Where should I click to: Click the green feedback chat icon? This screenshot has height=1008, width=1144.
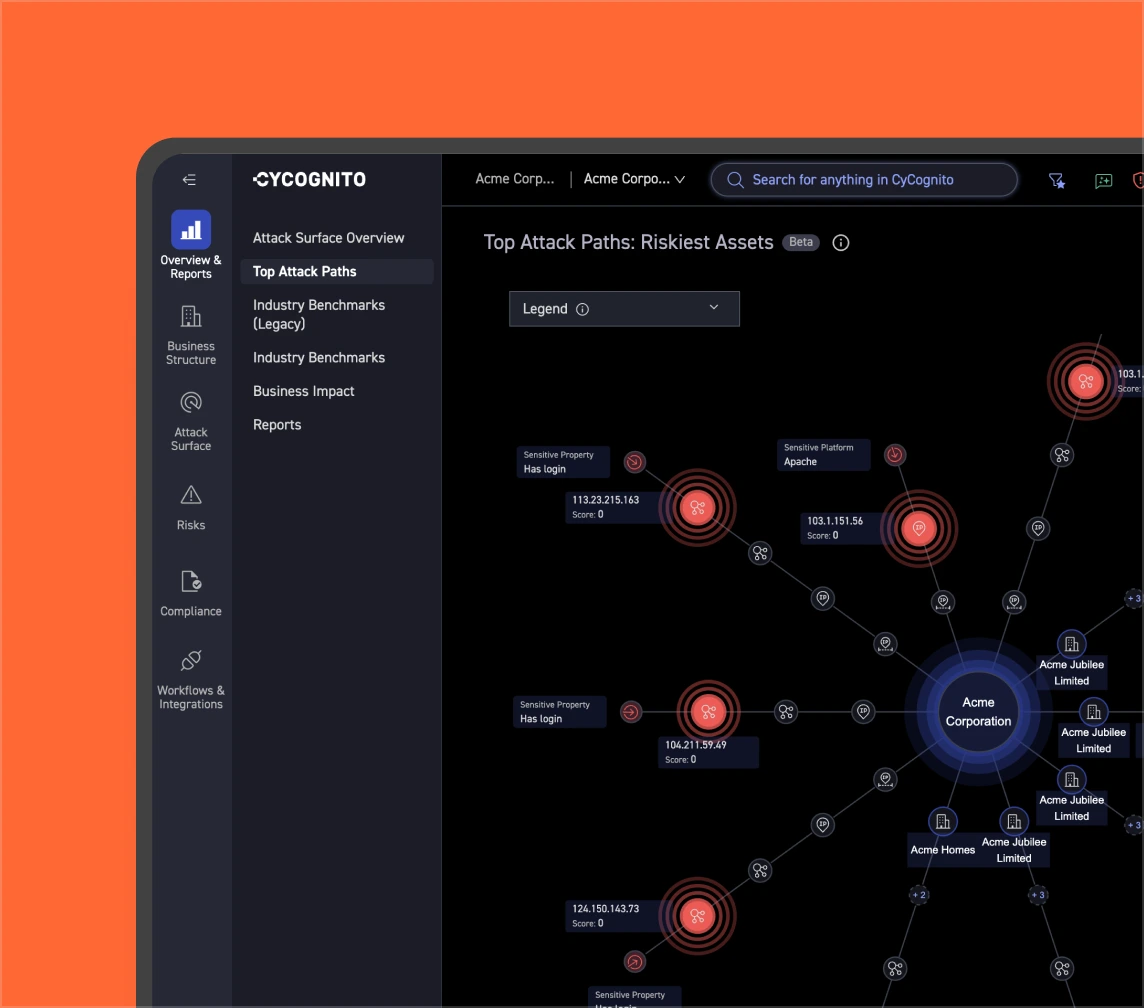point(1103,180)
